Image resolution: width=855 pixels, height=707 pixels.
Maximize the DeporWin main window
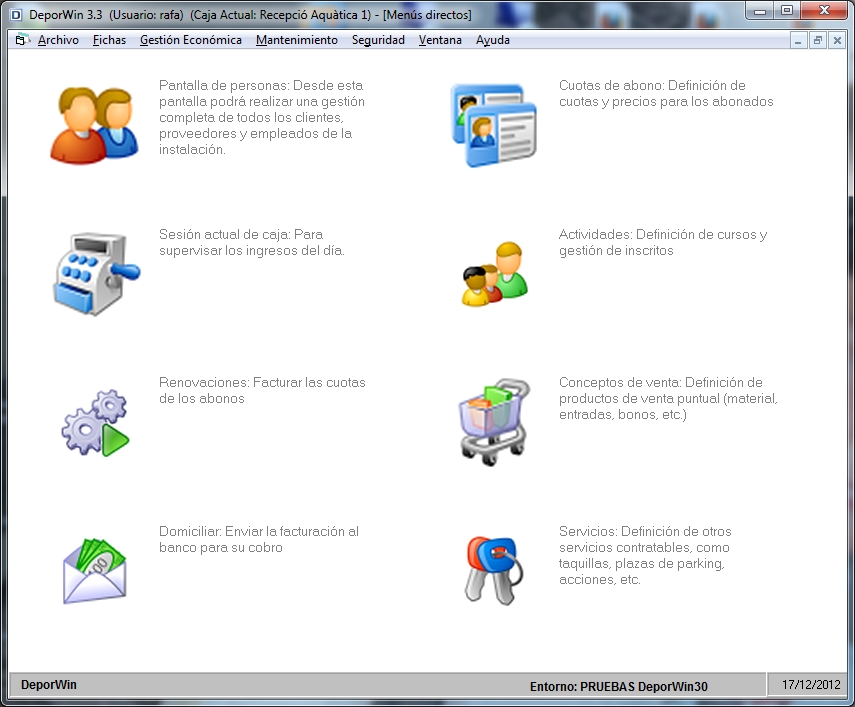pos(786,10)
